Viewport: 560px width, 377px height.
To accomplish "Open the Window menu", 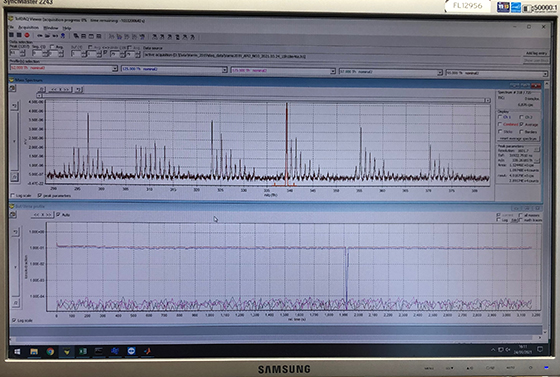I will click(x=50, y=28).
